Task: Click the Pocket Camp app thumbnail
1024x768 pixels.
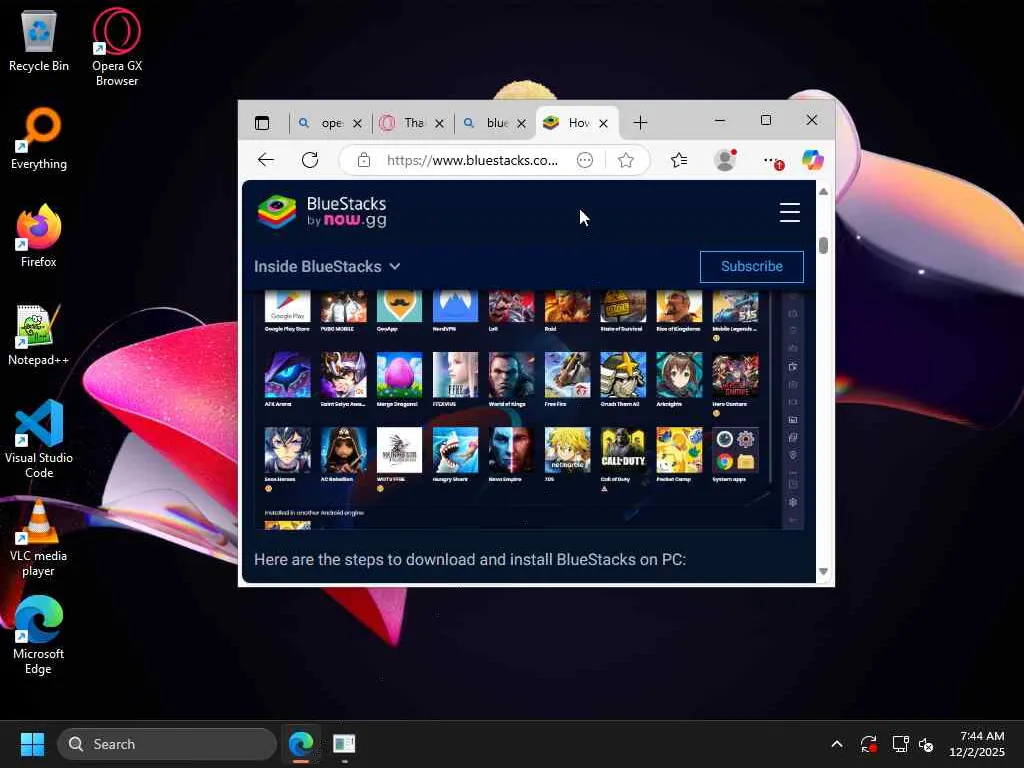Action: 679,450
